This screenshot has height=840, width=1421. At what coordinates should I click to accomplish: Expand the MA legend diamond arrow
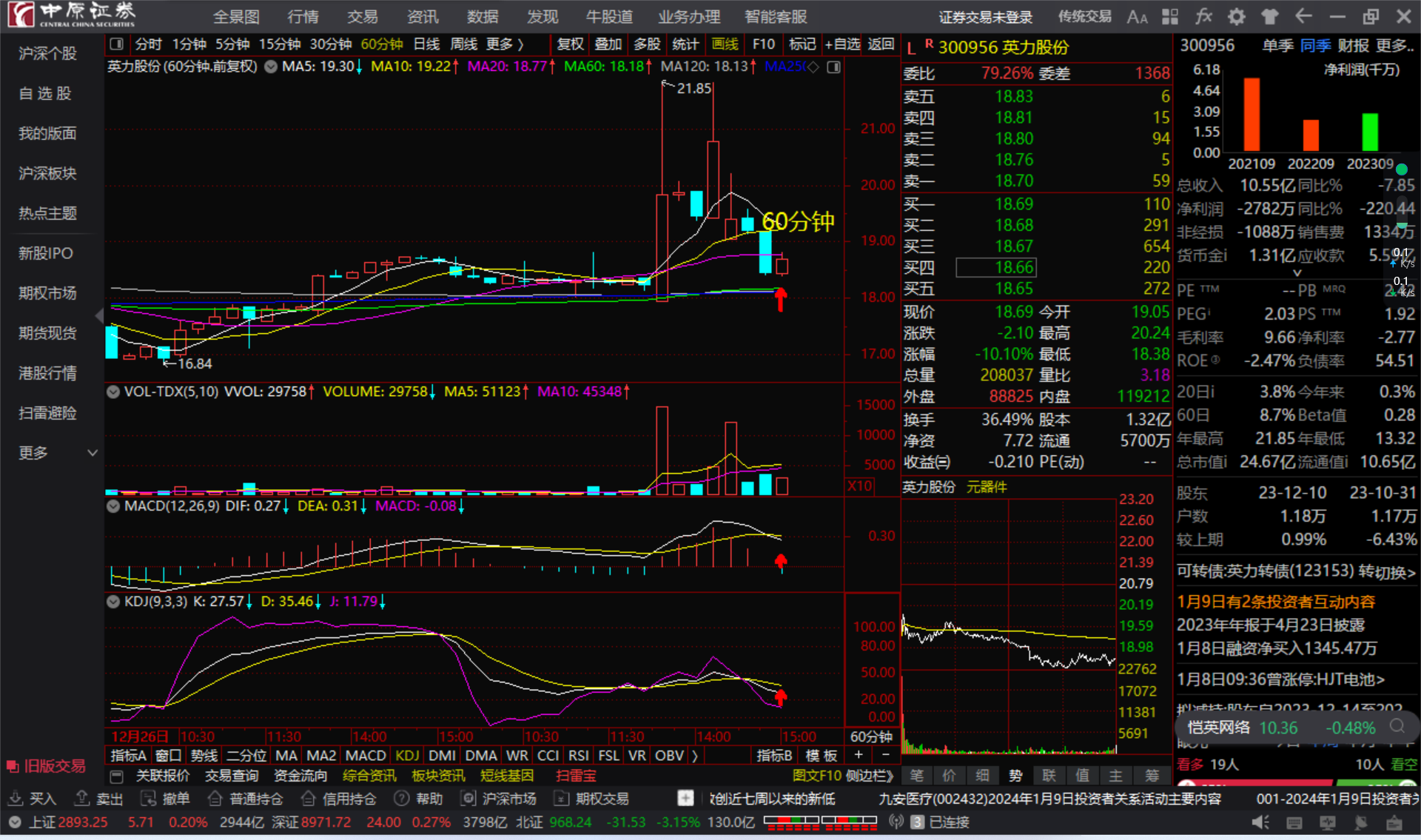pos(813,67)
